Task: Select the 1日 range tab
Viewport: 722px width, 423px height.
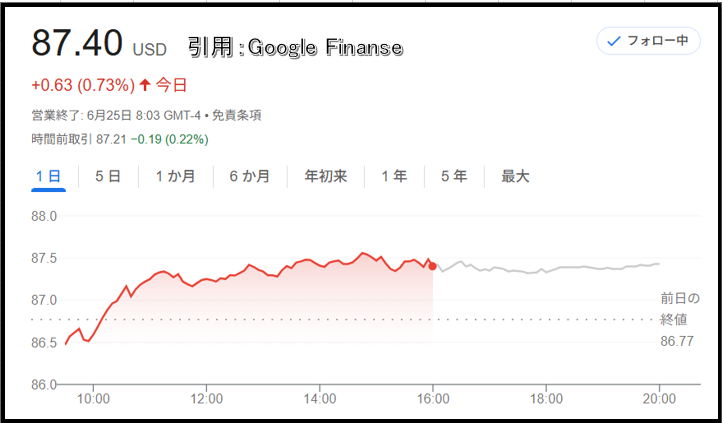Action: pyautogui.click(x=48, y=176)
